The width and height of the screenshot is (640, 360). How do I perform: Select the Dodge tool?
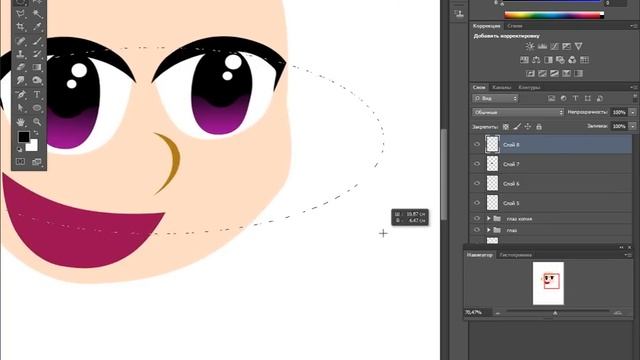click(x=37, y=80)
